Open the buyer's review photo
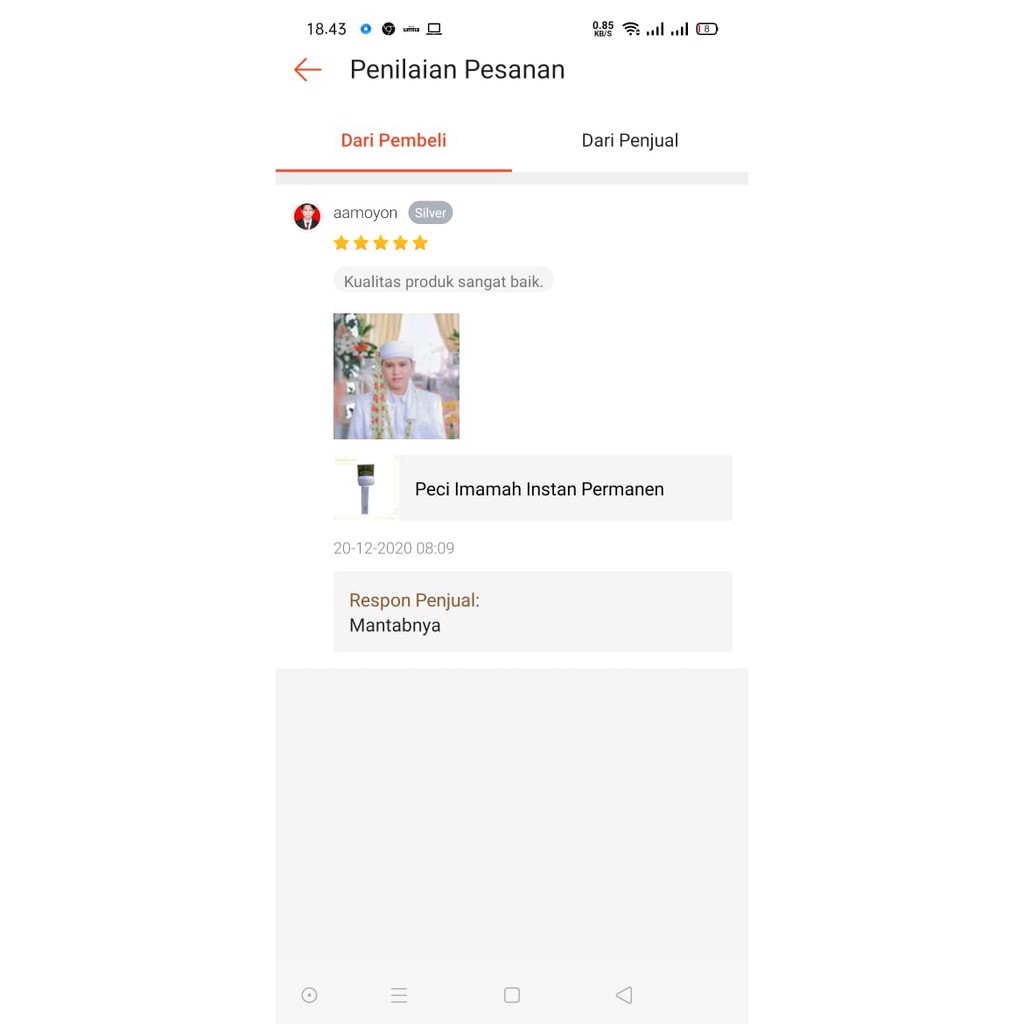This screenshot has width=1024, height=1024. [x=396, y=376]
